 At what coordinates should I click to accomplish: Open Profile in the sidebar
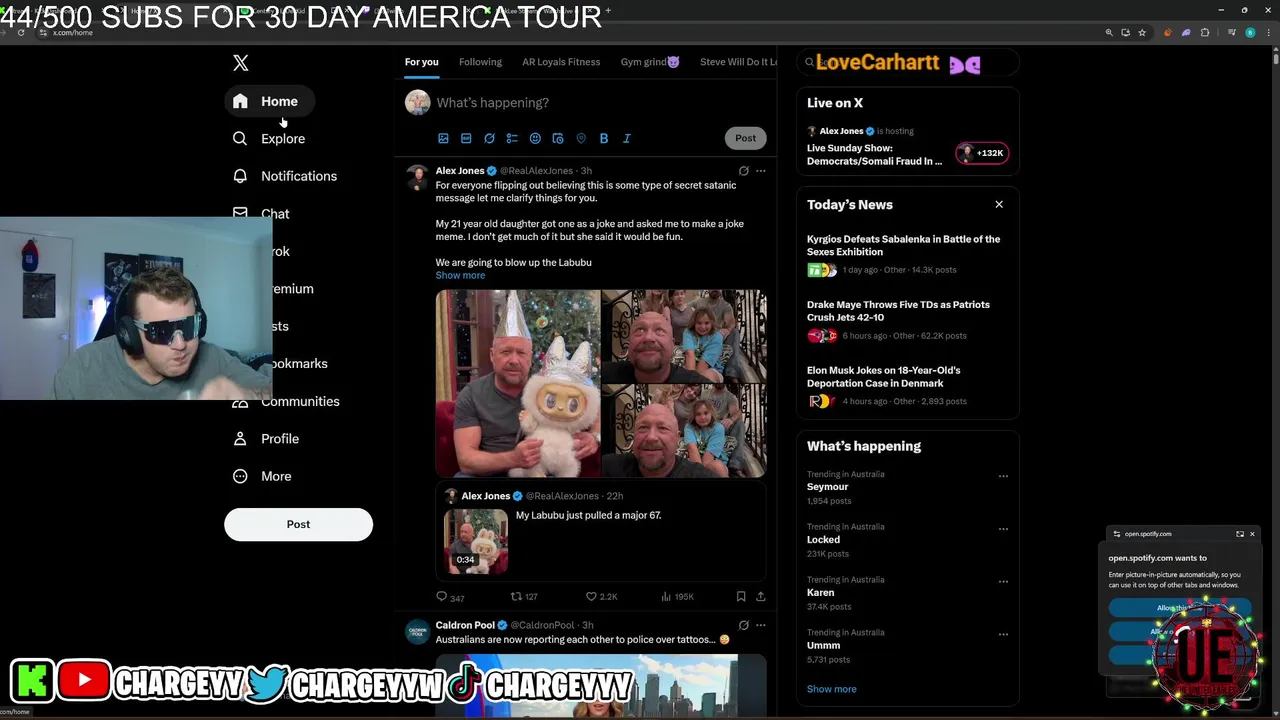pos(266,439)
